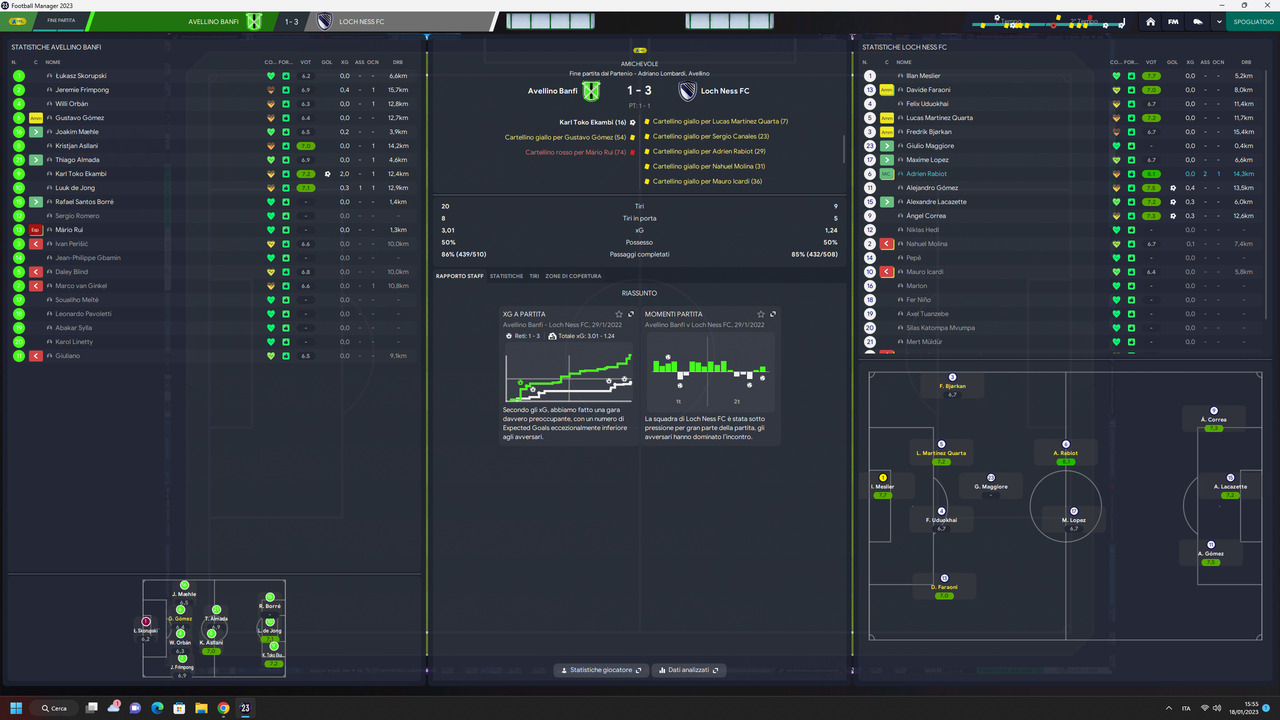Image resolution: width=1280 pixels, height=720 pixels.
Task: Expand the dropdown arrow beside Spogliatoio
Action: 1219,21
